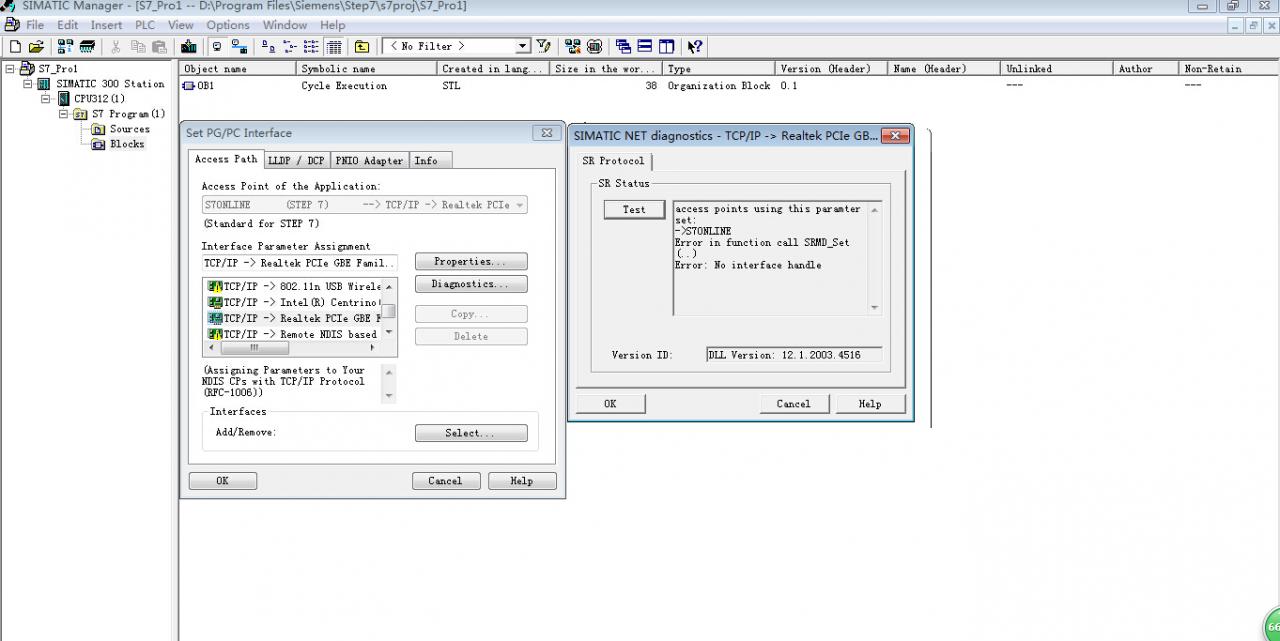Click Cancel in SIMATIC NET diagnostics dialog
This screenshot has height=641, width=1280.
793,404
